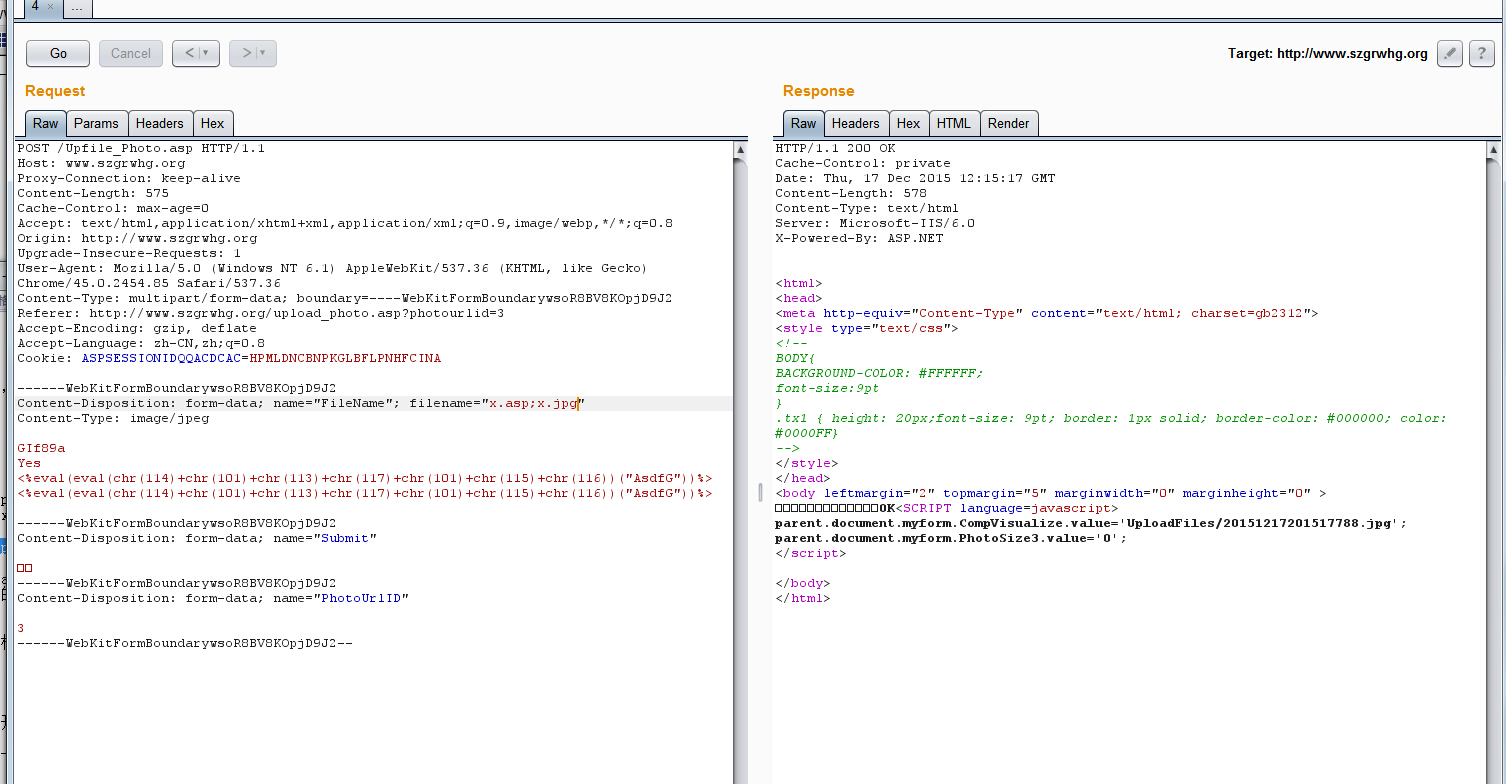Select Repeater tab 4
1506x784 pixels.
[35, 6]
